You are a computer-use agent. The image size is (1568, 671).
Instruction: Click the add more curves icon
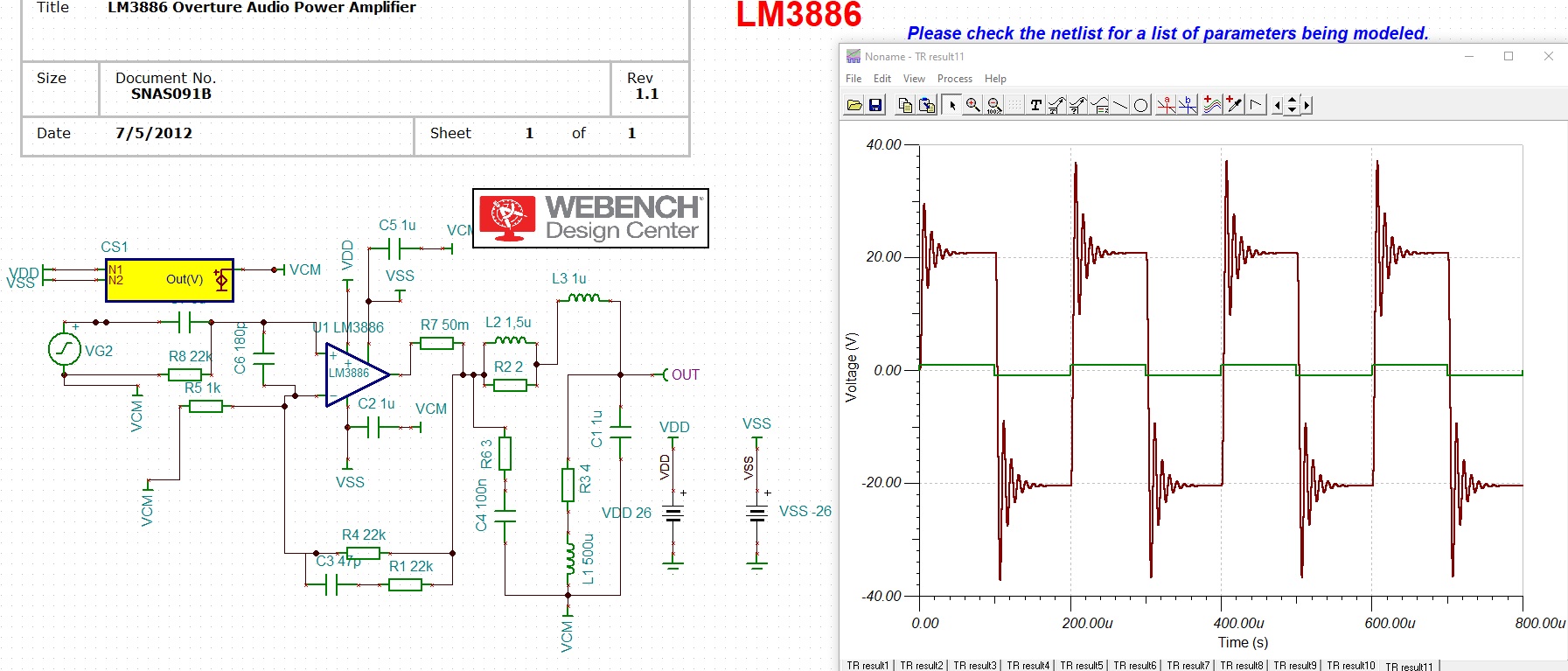click(1212, 105)
